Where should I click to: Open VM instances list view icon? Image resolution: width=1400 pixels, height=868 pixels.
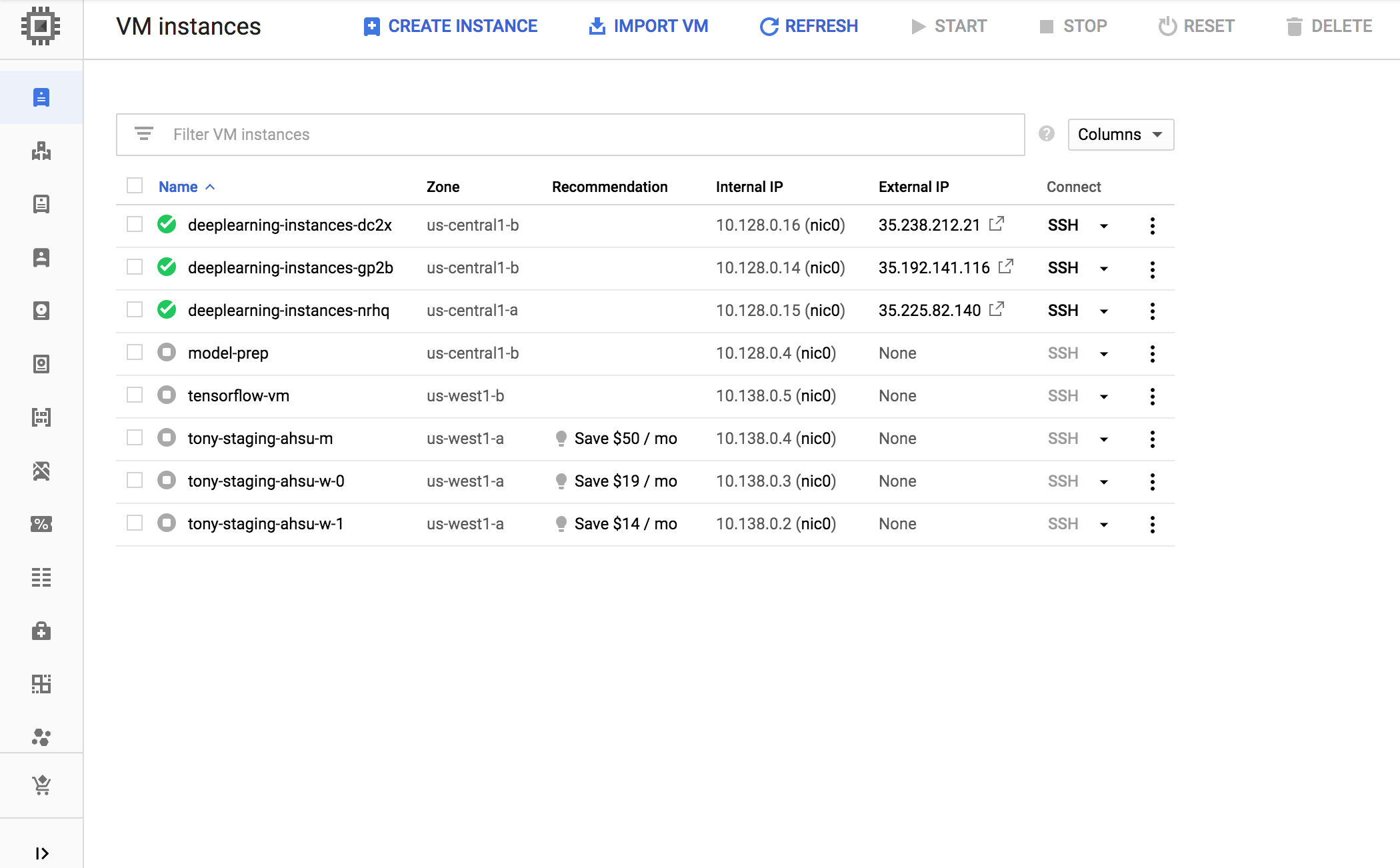pyautogui.click(x=42, y=97)
